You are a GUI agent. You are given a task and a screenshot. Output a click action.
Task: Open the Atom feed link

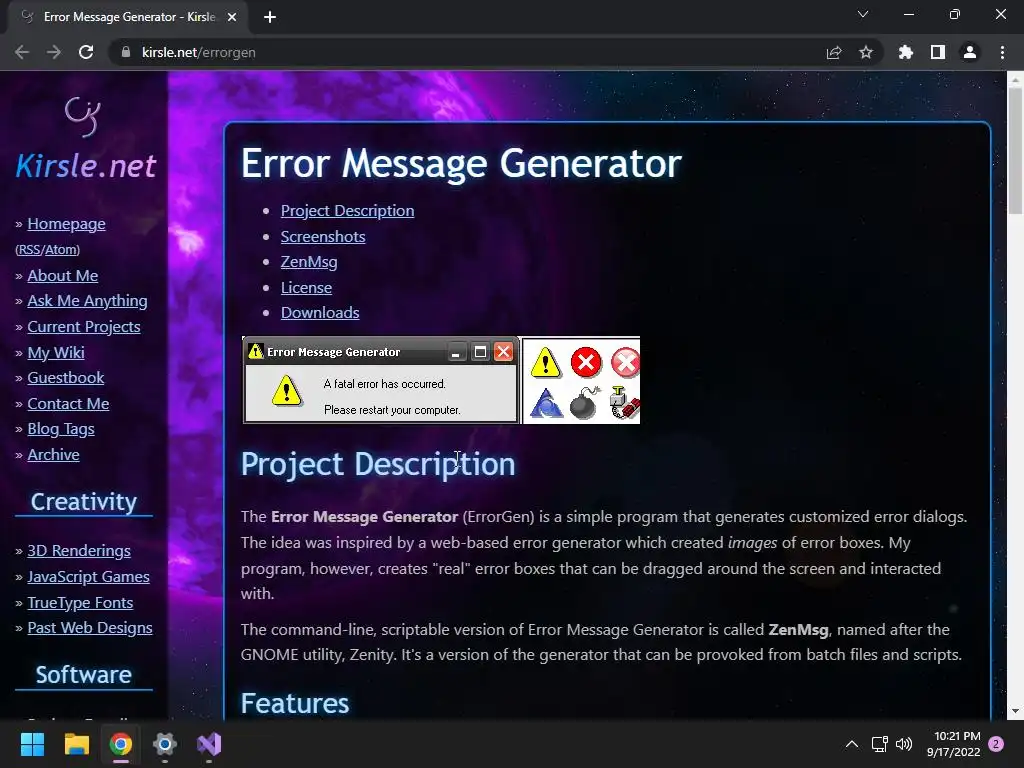click(61, 249)
